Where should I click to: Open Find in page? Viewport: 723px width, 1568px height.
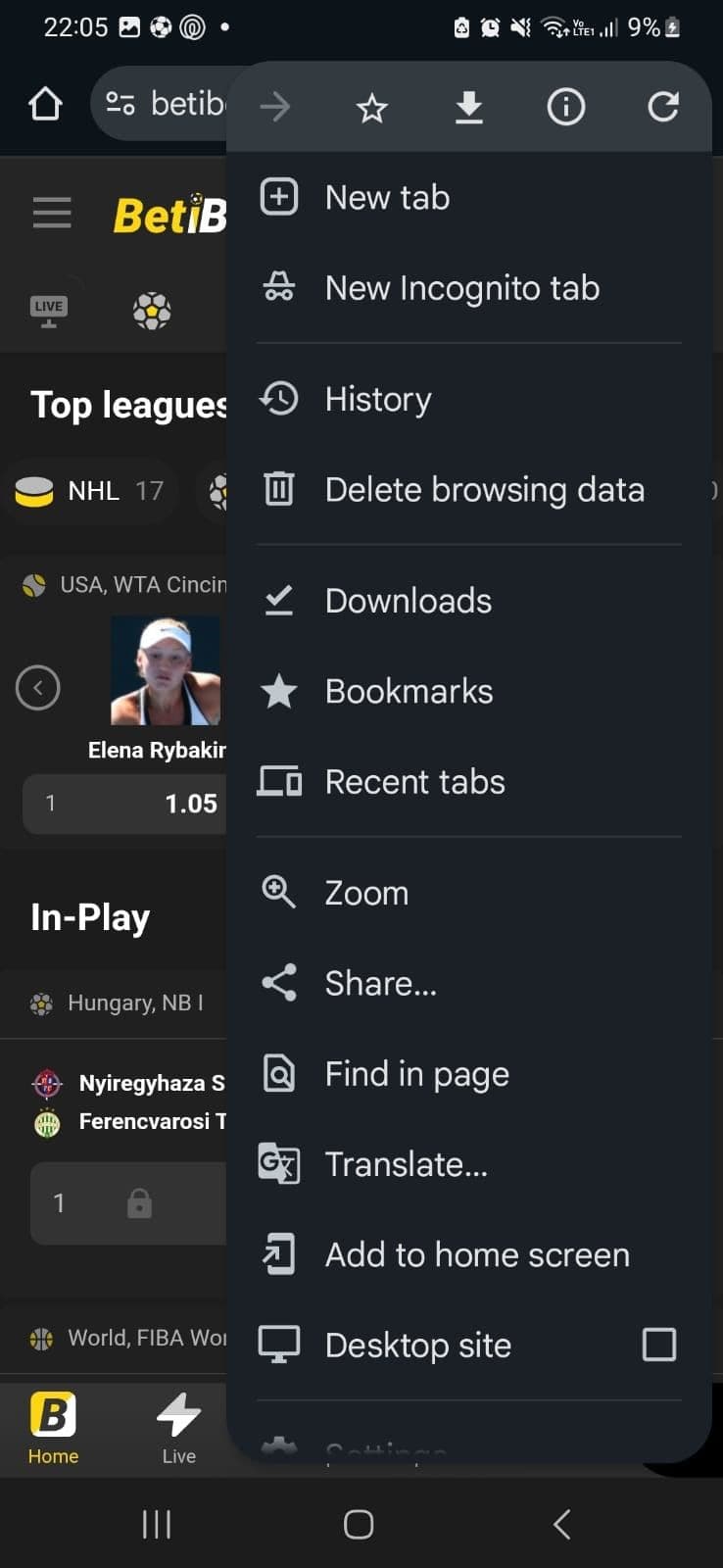[x=416, y=1073]
